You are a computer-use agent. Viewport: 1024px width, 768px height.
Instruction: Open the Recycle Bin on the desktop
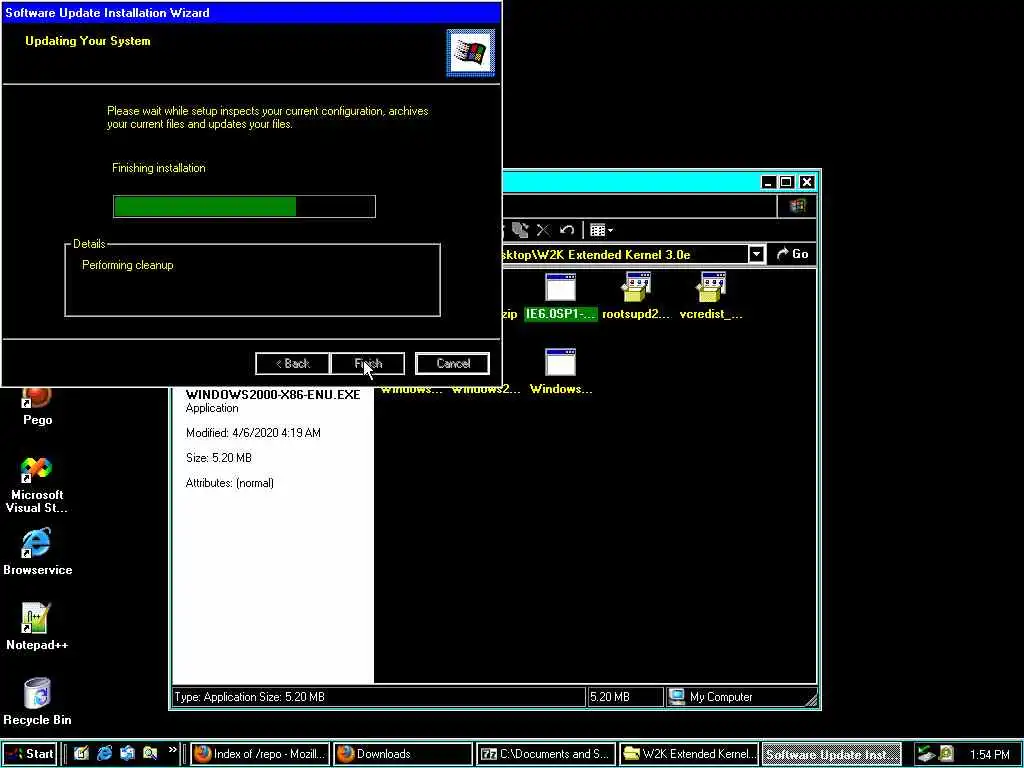click(37, 703)
